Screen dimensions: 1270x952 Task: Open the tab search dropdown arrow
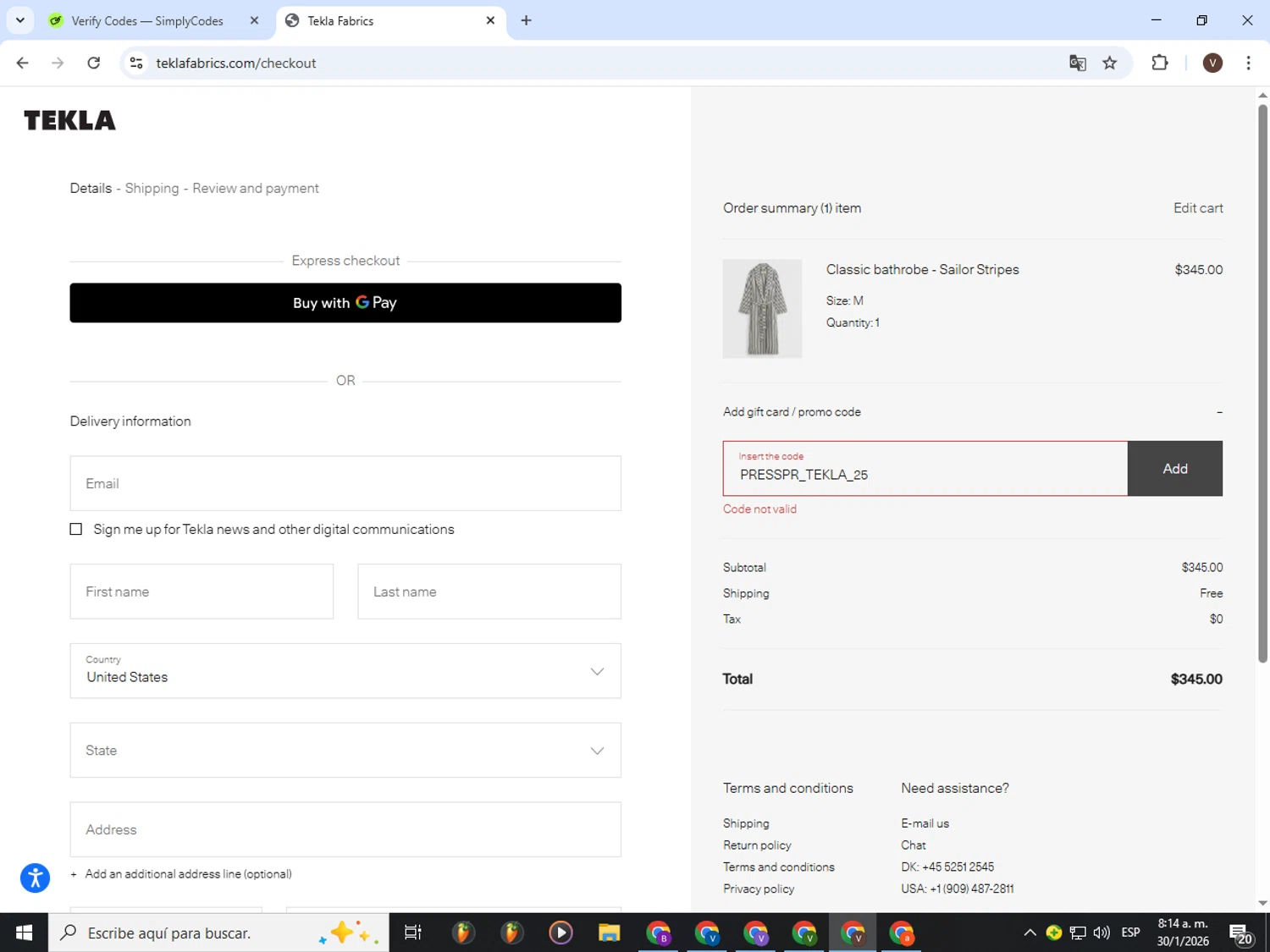(x=20, y=20)
